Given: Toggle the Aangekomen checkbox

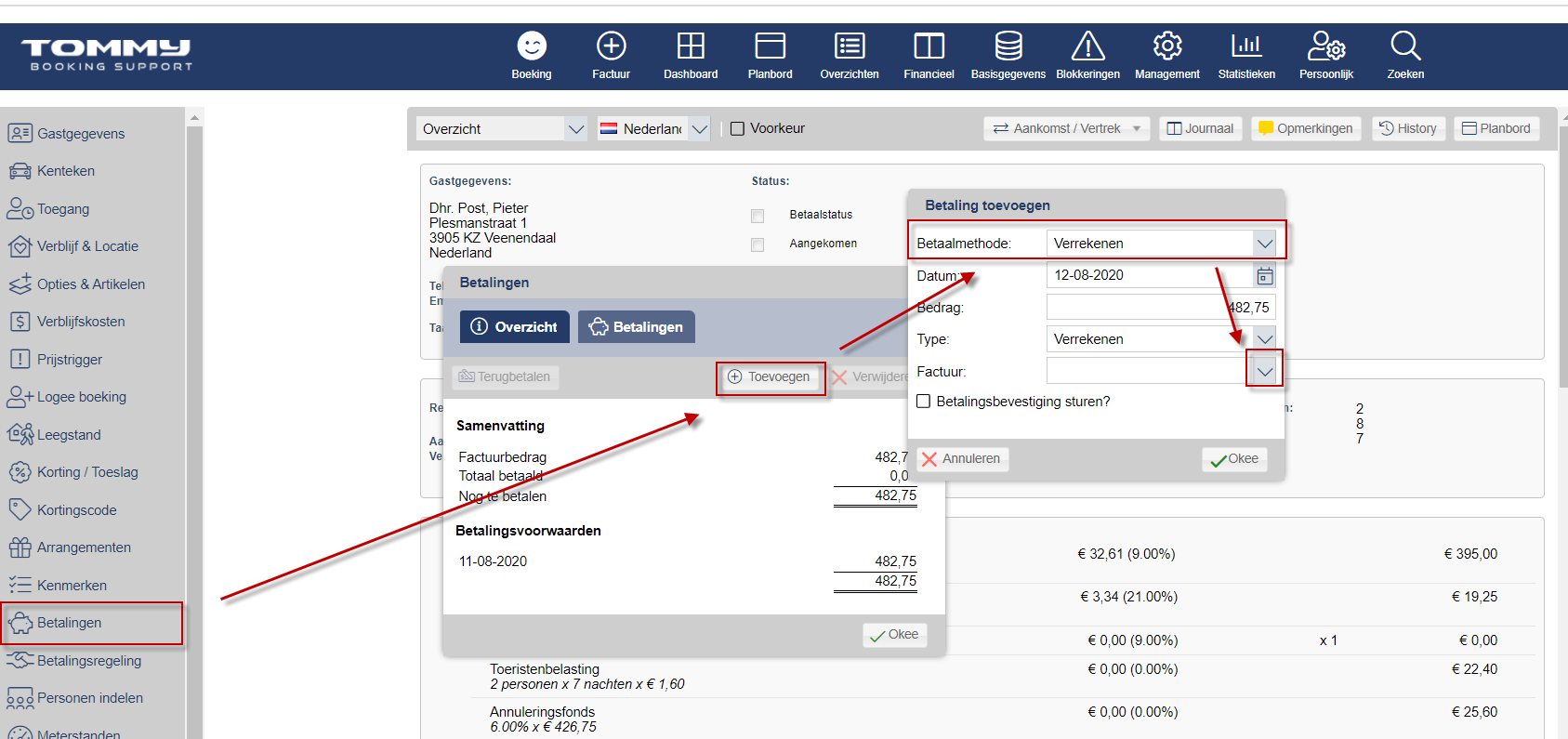Looking at the screenshot, I should point(758,244).
